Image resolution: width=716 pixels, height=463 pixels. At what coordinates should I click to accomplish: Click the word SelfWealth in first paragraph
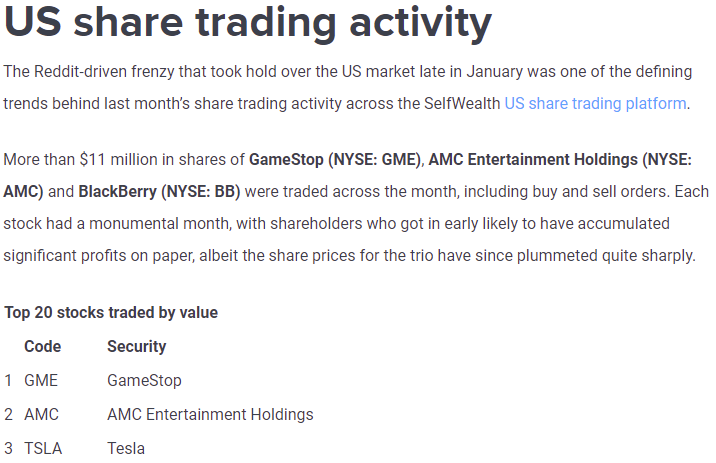coord(462,104)
